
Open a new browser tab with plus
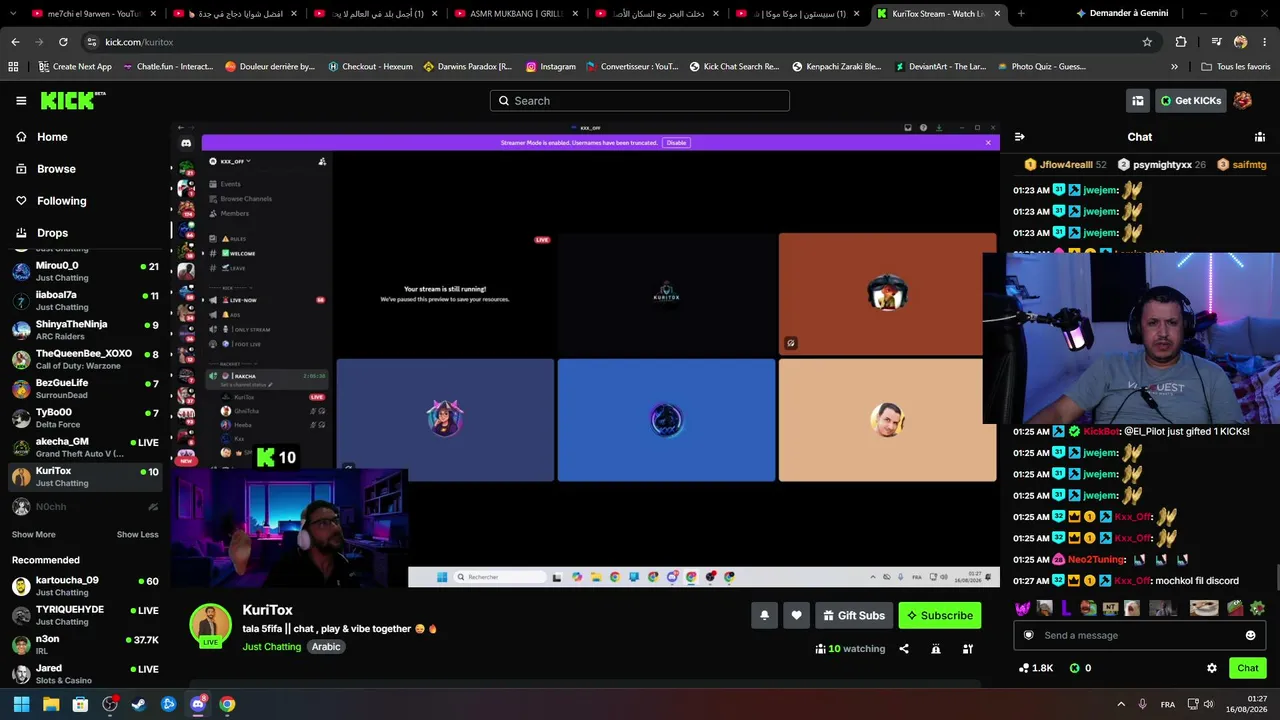pos(1021,14)
